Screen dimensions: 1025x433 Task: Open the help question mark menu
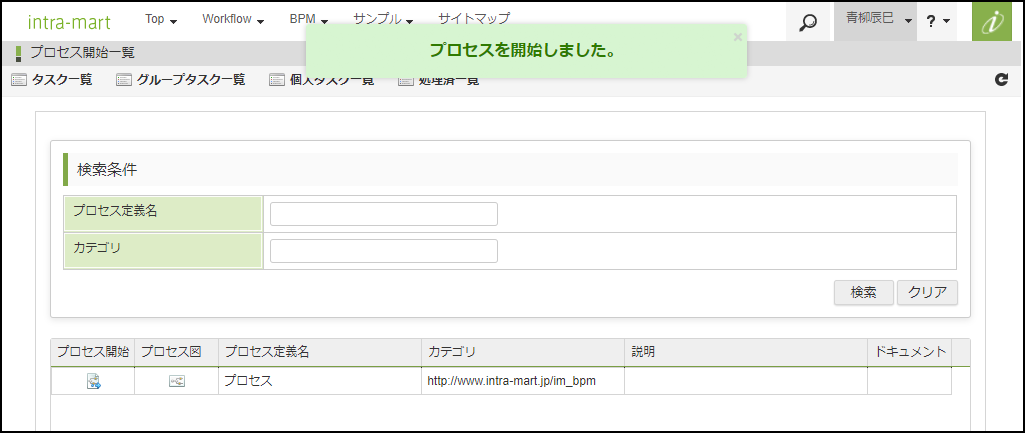(x=938, y=22)
